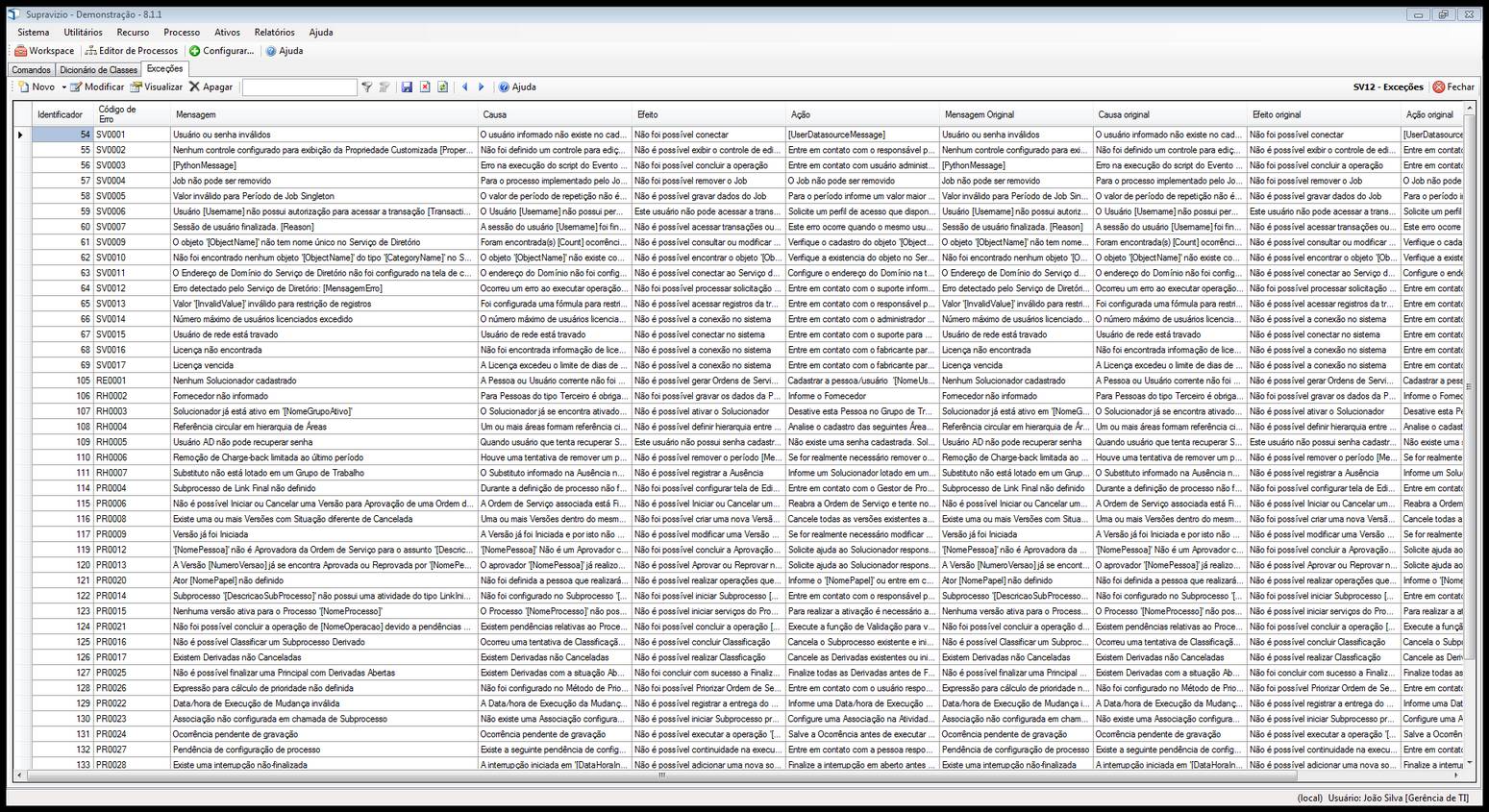This screenshot has height=812, width=1489.
Task: Open the Sistema menu
Action: point(34,32)
